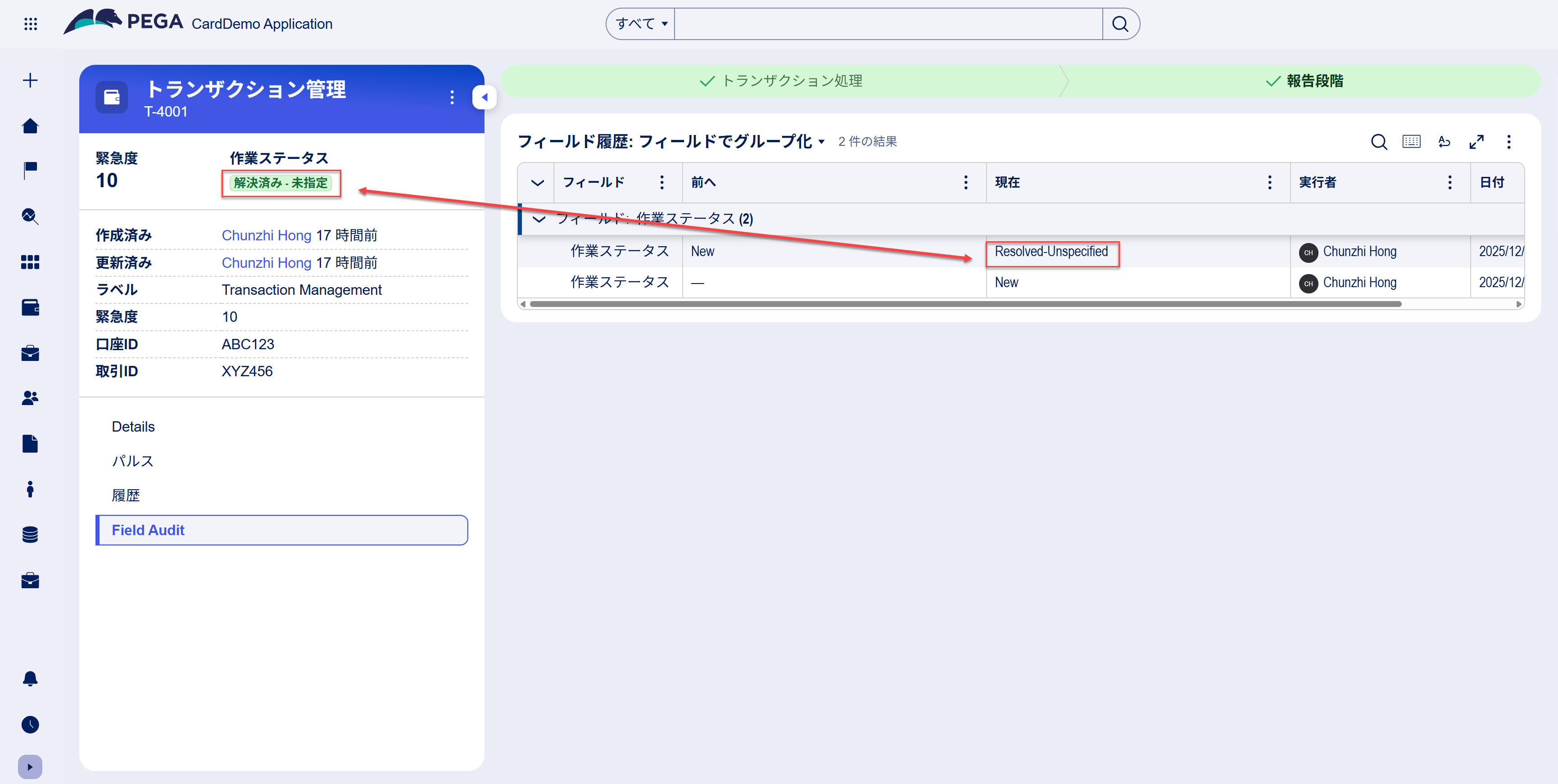Click the database icon in the left rail

(30, 534)
